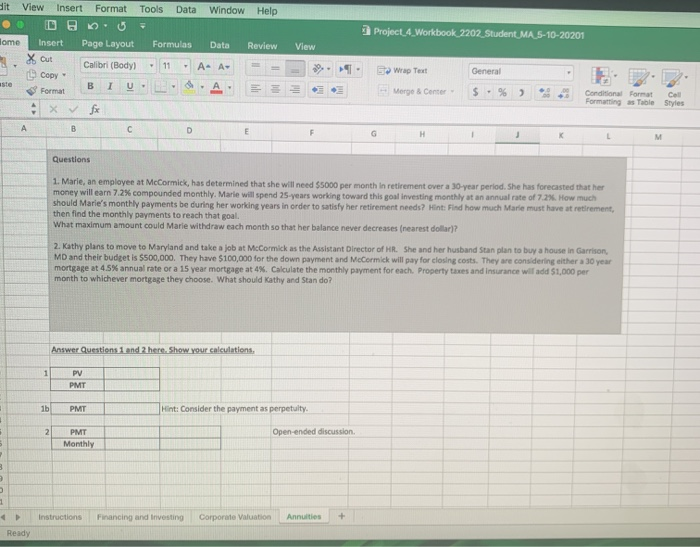Click the text orientation icon
Screen dimensions: 700x547
[x=318, y=69]
